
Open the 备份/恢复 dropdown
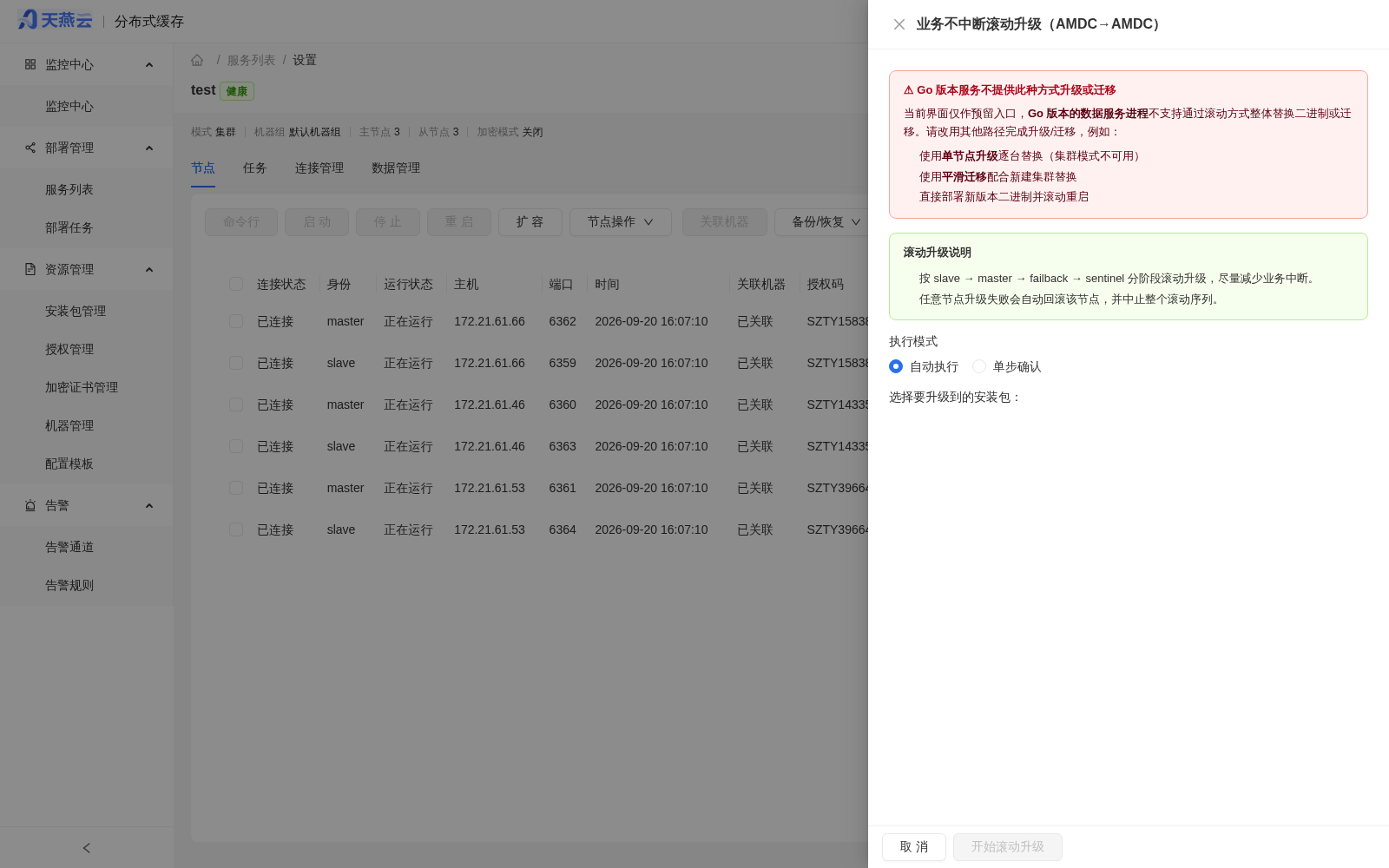pyautogui.click(x=822, y=222)
